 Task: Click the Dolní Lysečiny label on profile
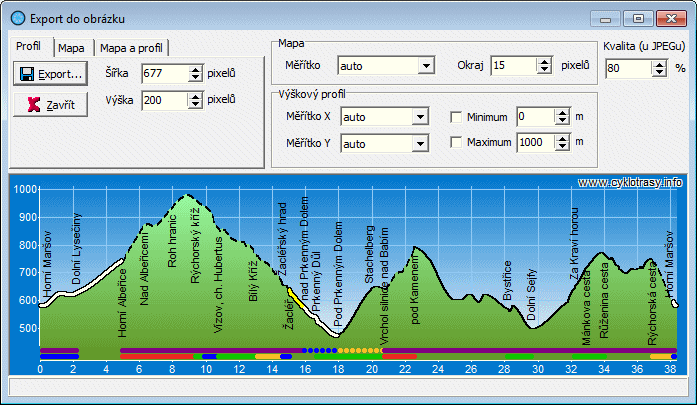(x=77, y=249)
